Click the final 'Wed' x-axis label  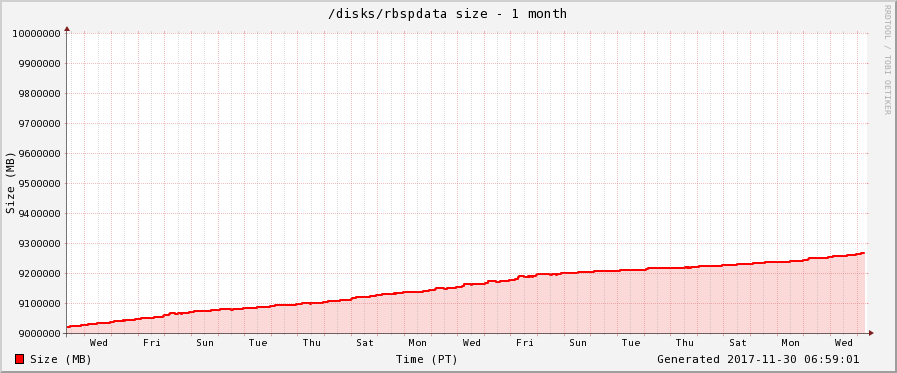coord(844,343)
